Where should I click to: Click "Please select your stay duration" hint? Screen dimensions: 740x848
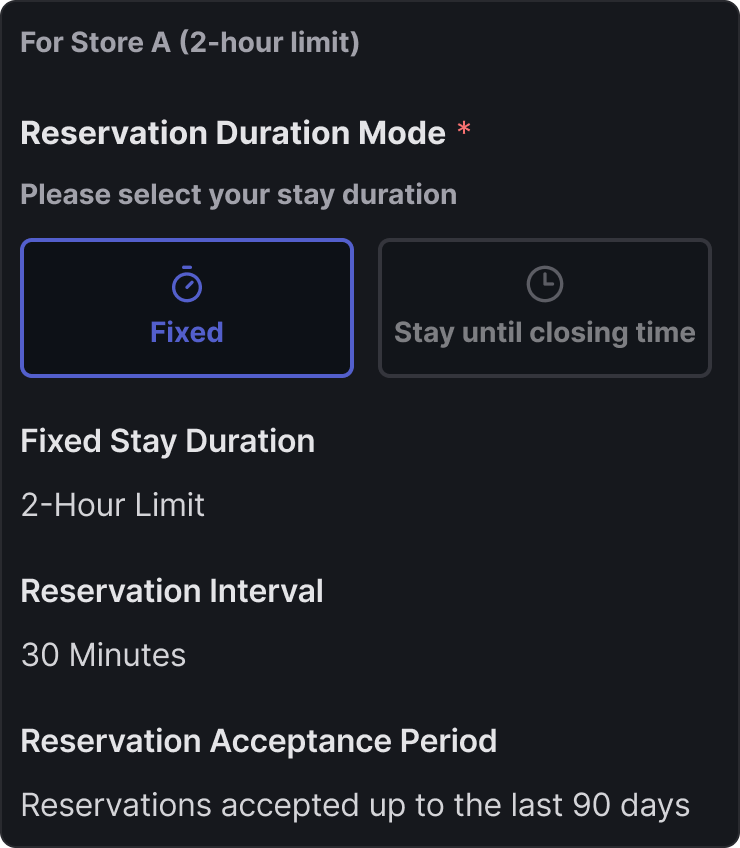click(x=238, y=194)
